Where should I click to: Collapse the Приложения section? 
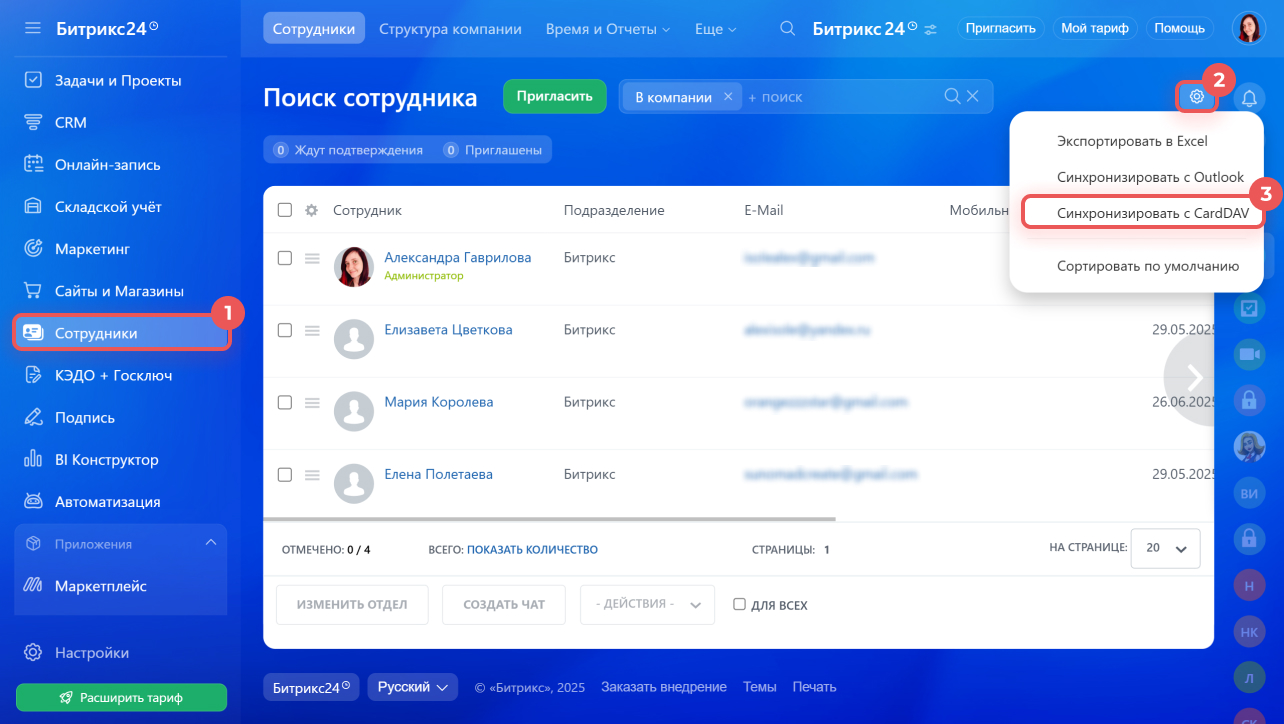click(x=210, y=543)
